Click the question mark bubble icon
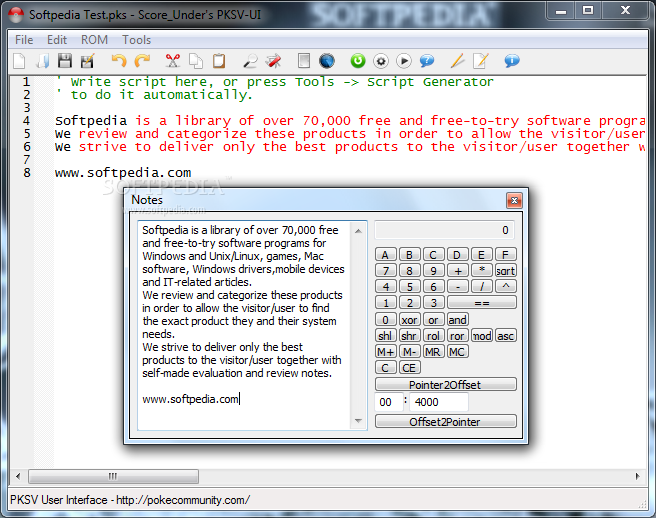Image resolution: width=656 pixels, height=518 pixels. coord(427,61)
